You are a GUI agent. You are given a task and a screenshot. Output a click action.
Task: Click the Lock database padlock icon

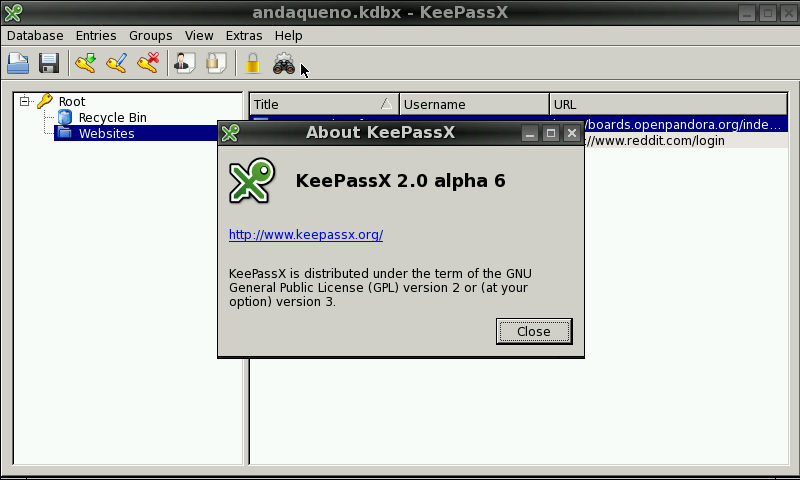253,63
